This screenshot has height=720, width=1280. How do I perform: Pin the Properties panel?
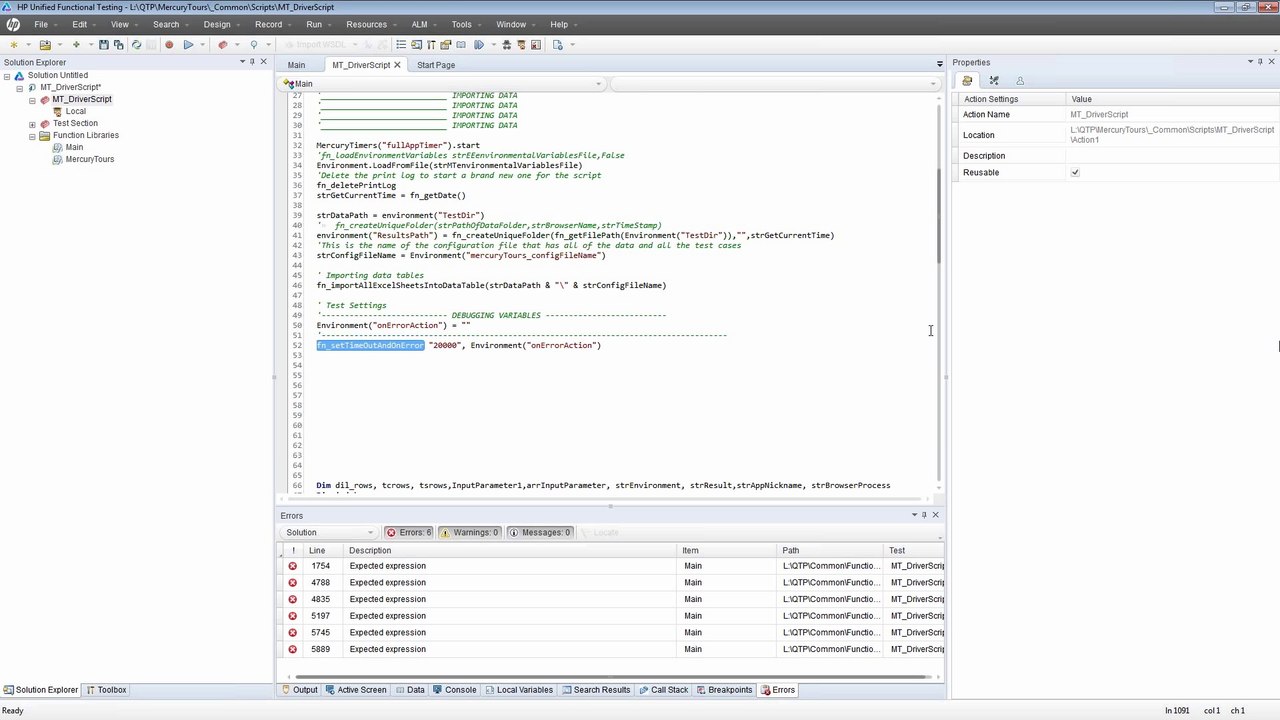pyautogui.click(x=1260, y=62)
